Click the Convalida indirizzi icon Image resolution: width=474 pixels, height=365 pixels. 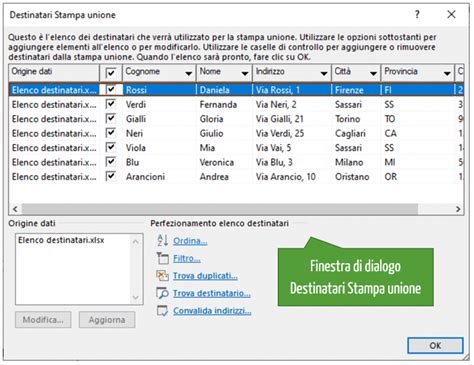[x=162, y=311]
